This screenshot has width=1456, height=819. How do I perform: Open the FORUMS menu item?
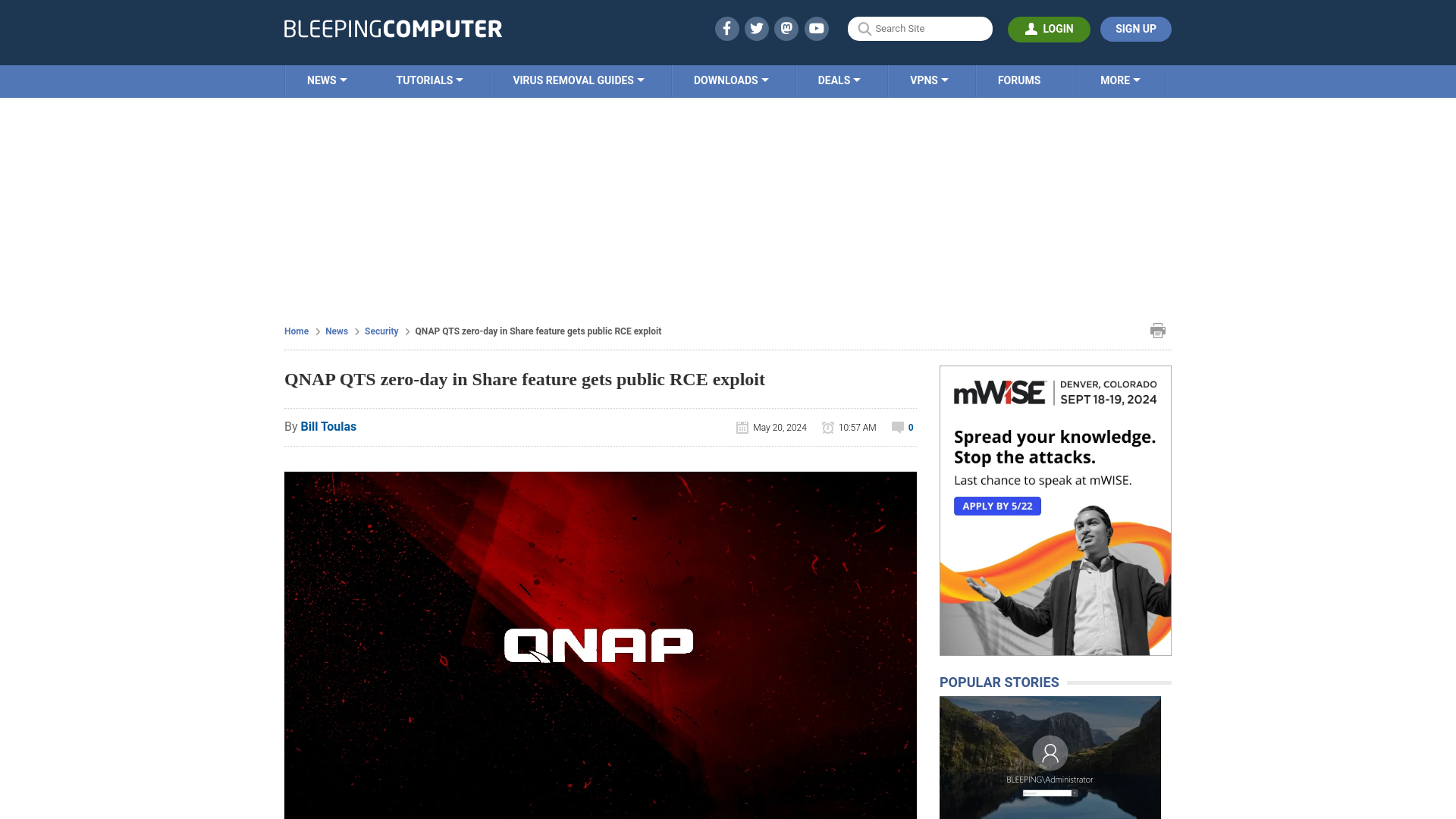(x=1019, y=80)
